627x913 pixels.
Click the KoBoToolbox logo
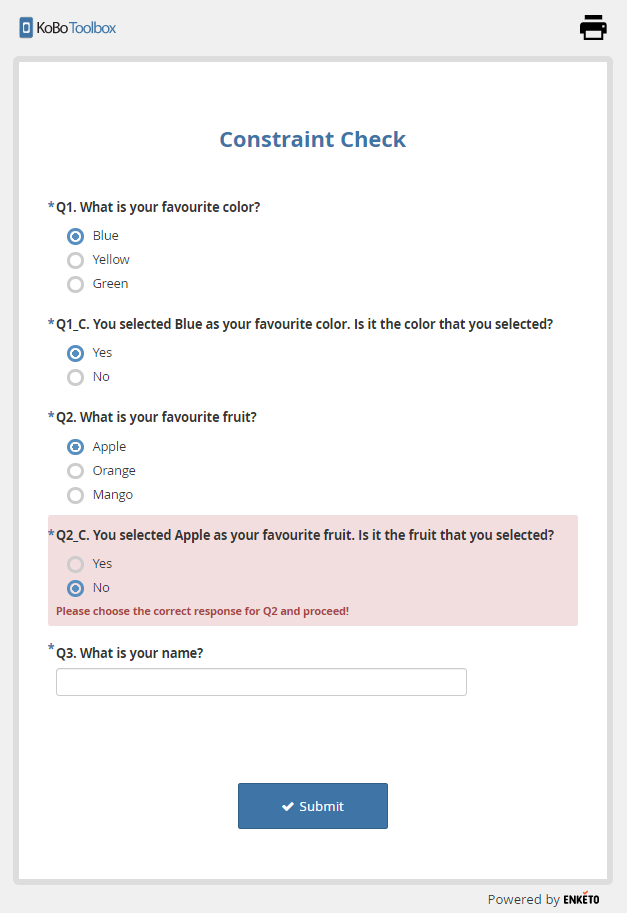(68, 28)
